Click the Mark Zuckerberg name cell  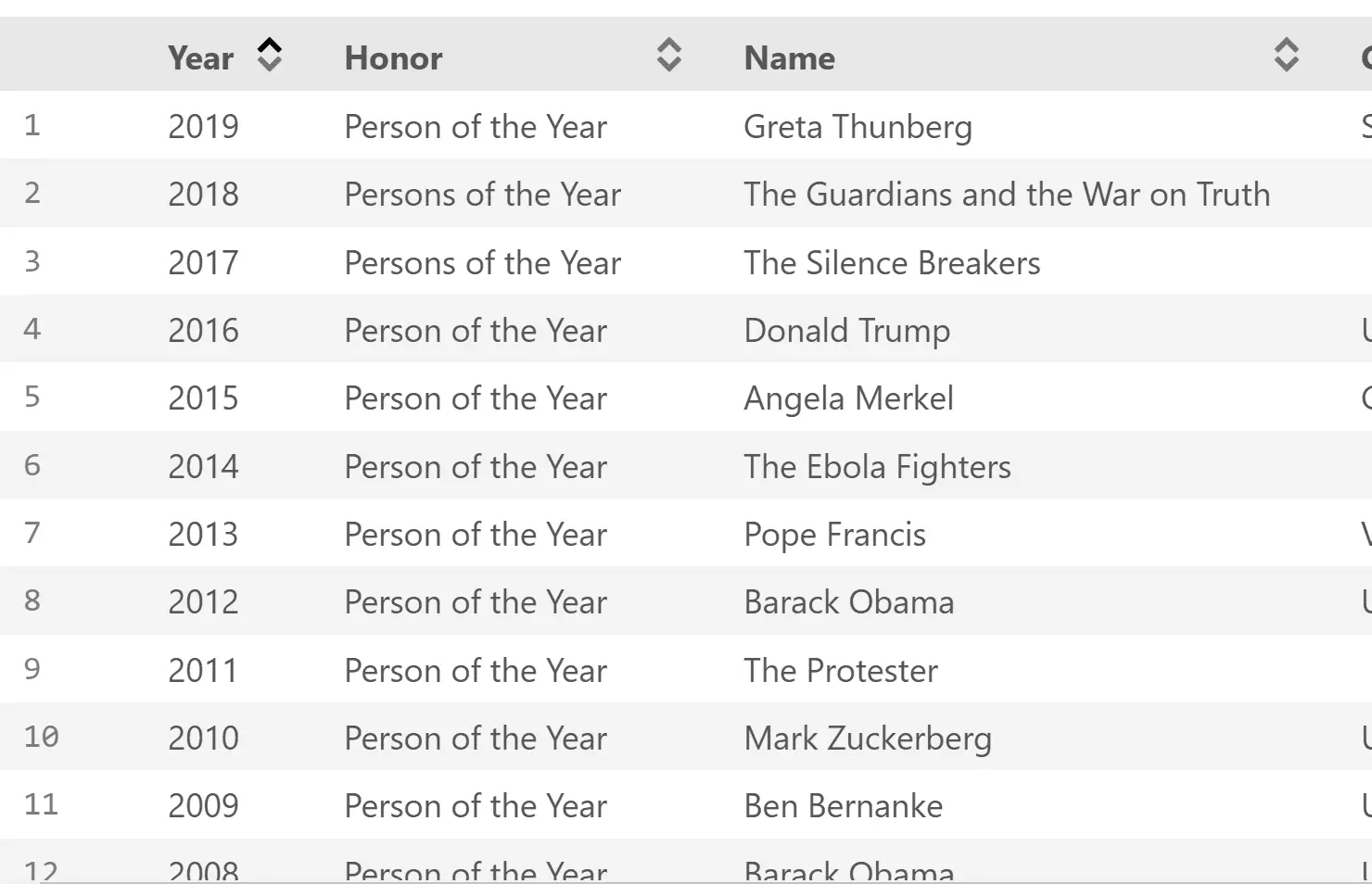click(x=868, y=739)
